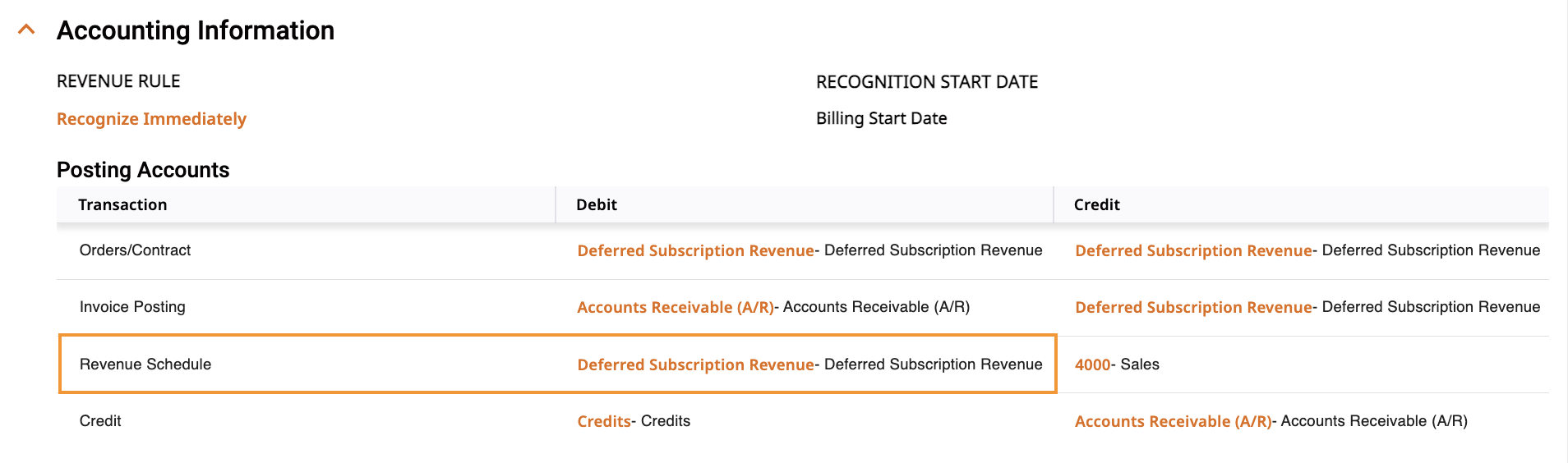Open Orders/Contract debit Deferred Subscription Revenue link

(x=695, y=250)
